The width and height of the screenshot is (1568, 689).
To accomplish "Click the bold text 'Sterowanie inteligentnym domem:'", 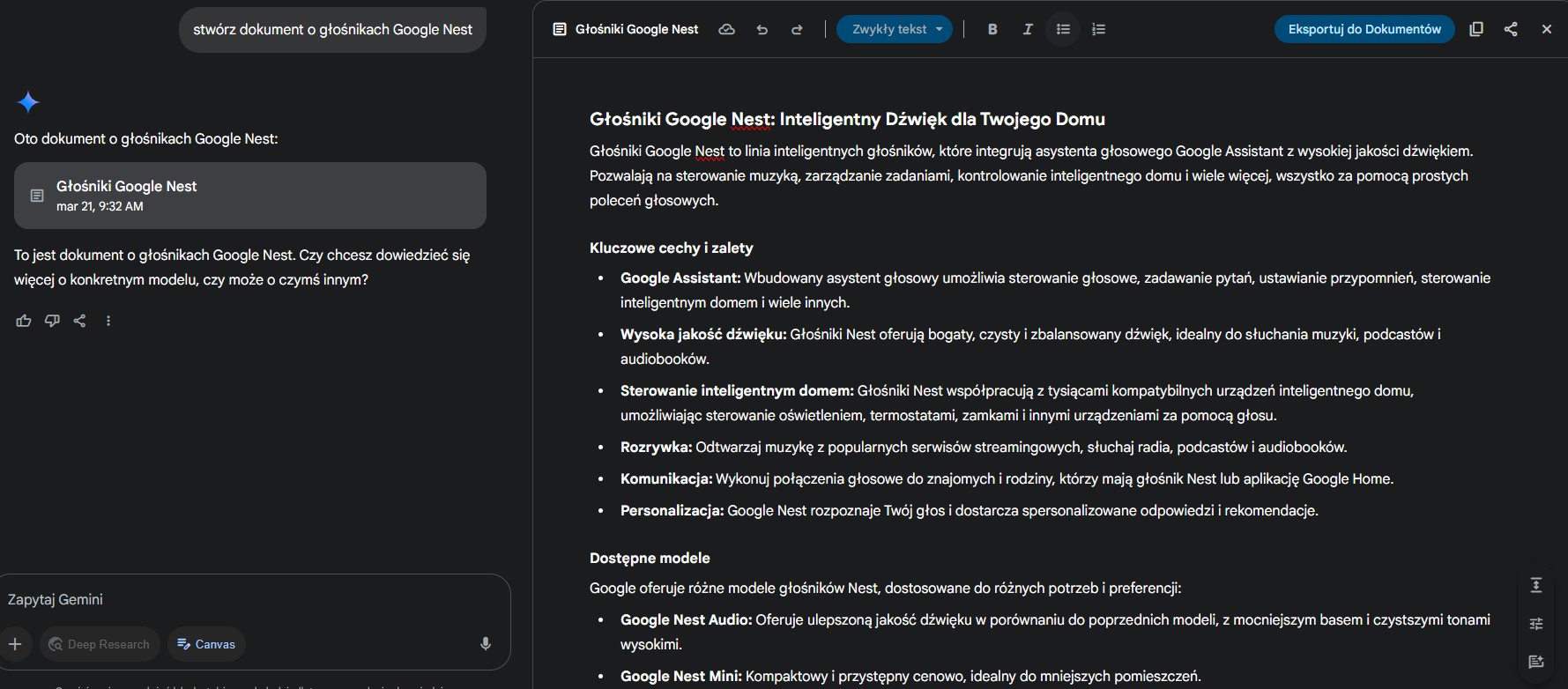I will tap(737, 390).
